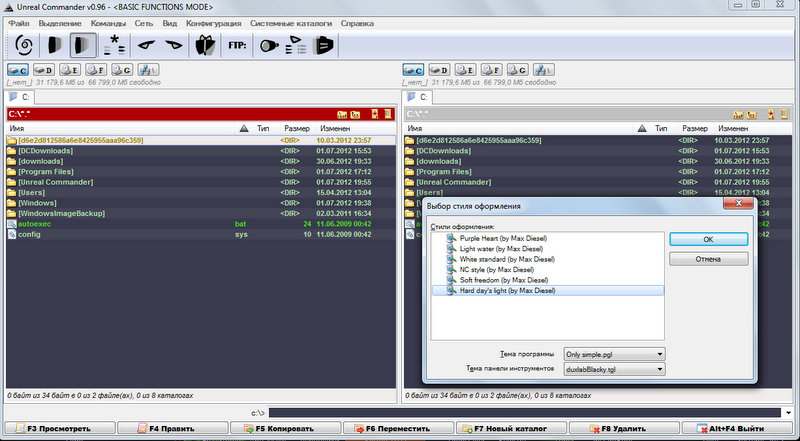Viewport: 800px width, 441px height.
Task: Open the Конфигурация menu
Action: pyautogui.click(x=213, y=23)
